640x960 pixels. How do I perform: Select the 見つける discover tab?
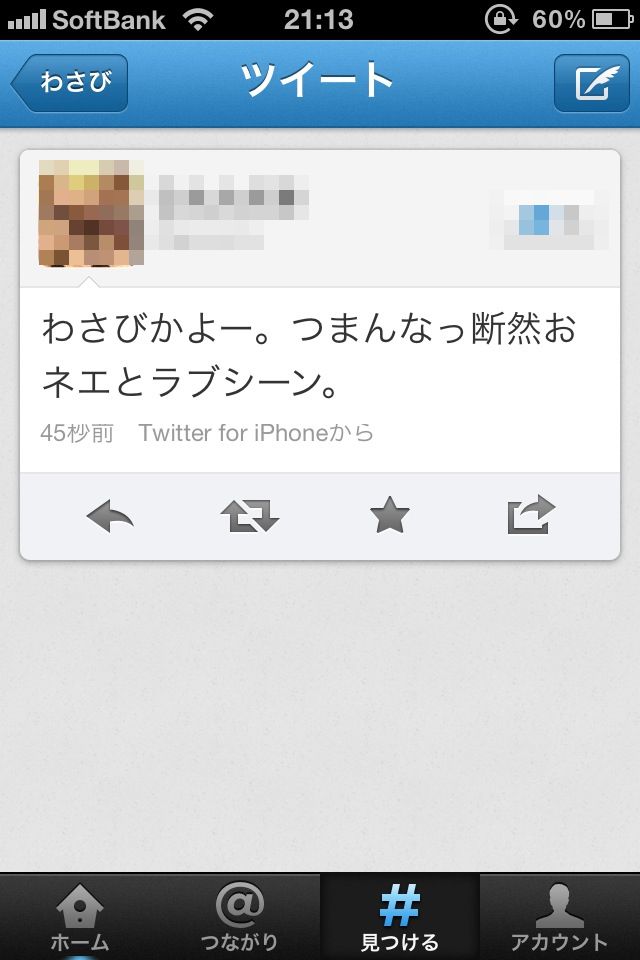(x=399, y=917)
